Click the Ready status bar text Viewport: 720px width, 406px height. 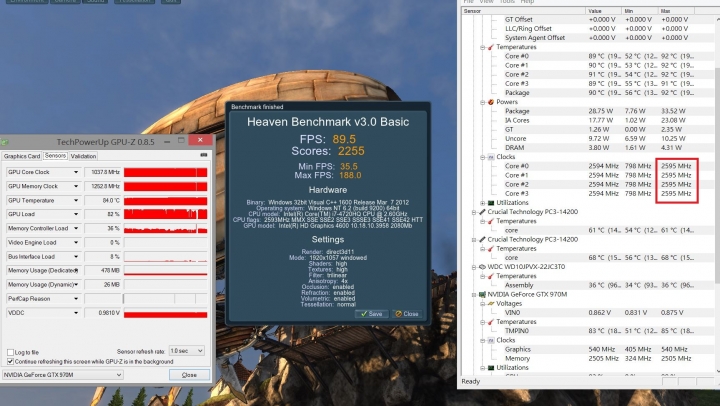click(x=471, y=382)
